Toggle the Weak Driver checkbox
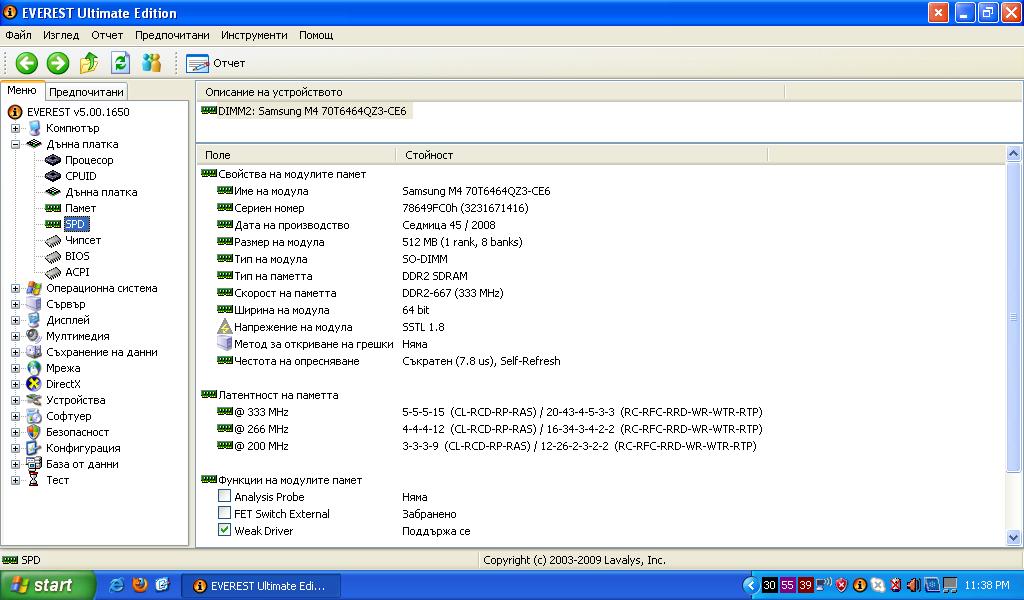 click(x=225, y=531)
